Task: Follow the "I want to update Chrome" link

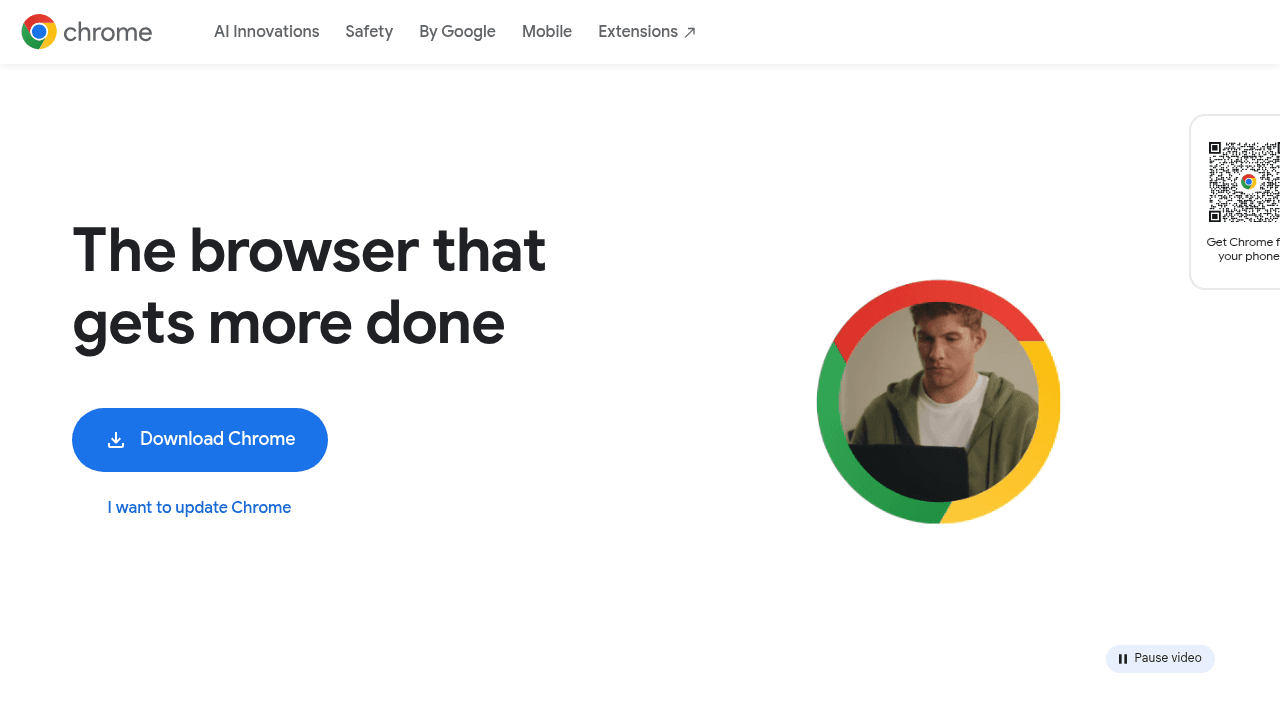Action: (x=199, y=507)
